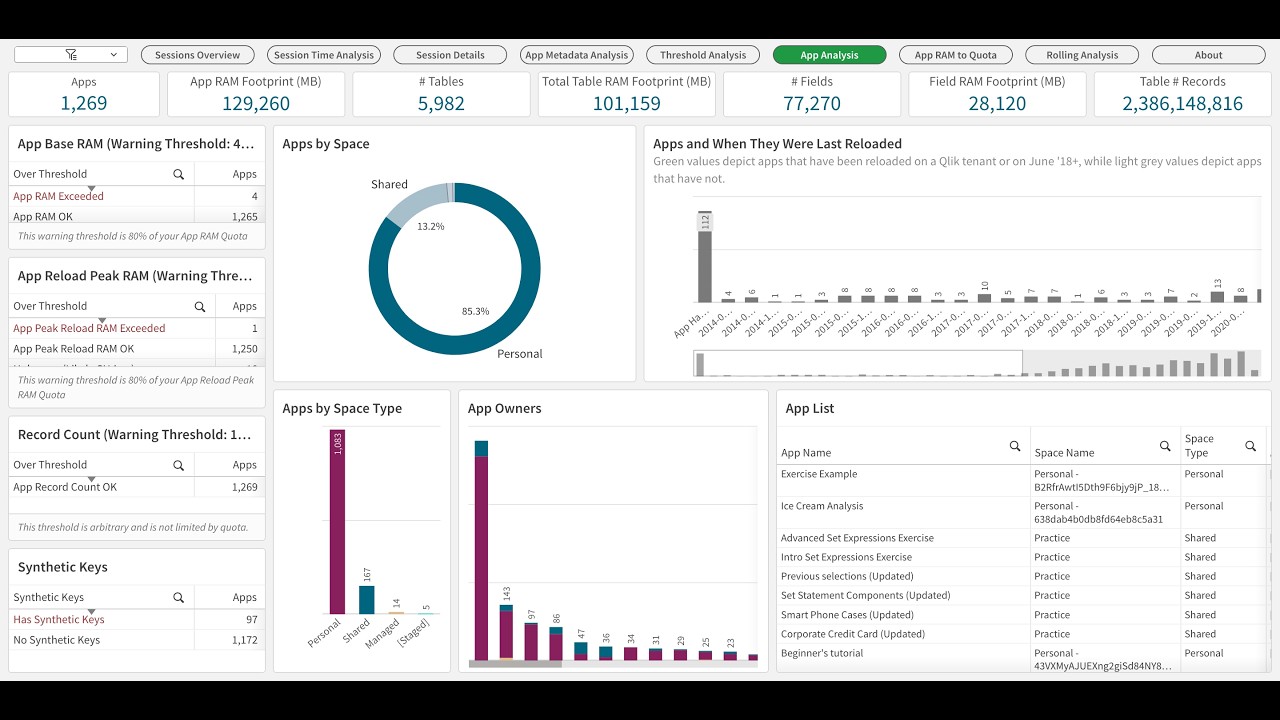Select the Shared bar labeled 167

[x=367, y=600]
